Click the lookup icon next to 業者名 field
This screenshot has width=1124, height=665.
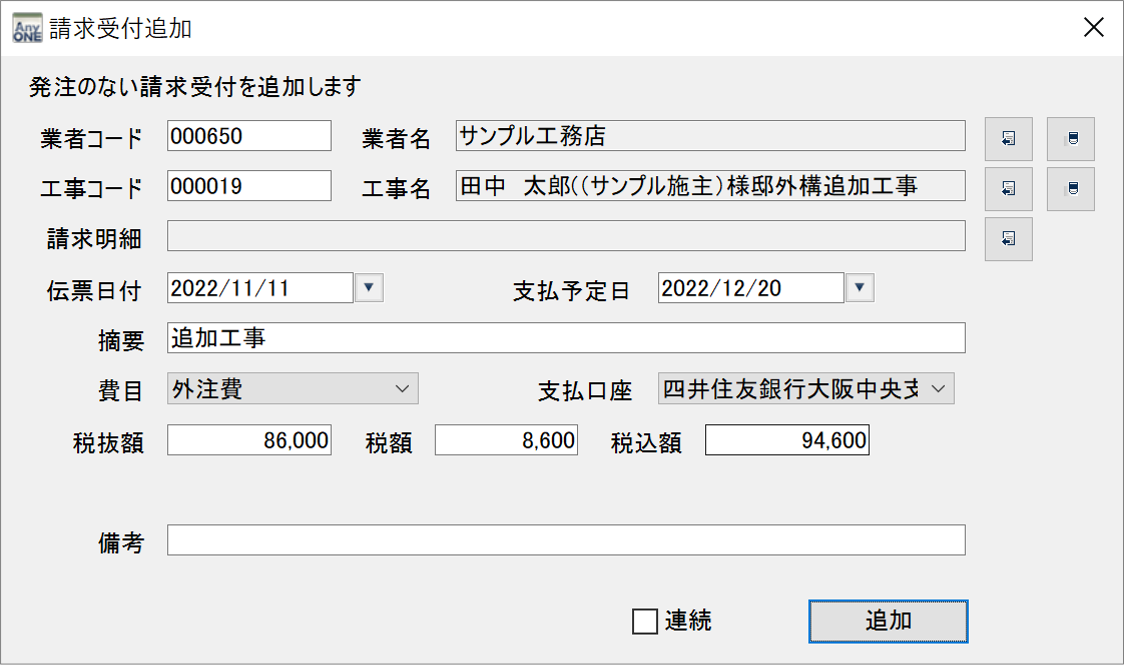click(1008, 138)
